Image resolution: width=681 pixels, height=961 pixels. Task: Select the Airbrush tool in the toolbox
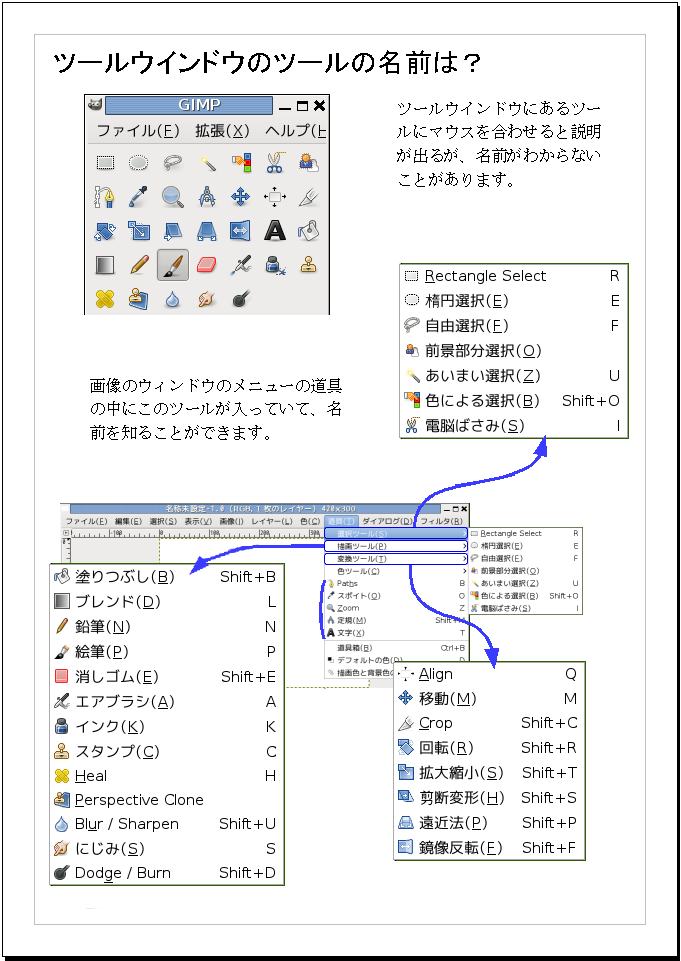click(x=241, y=265)
